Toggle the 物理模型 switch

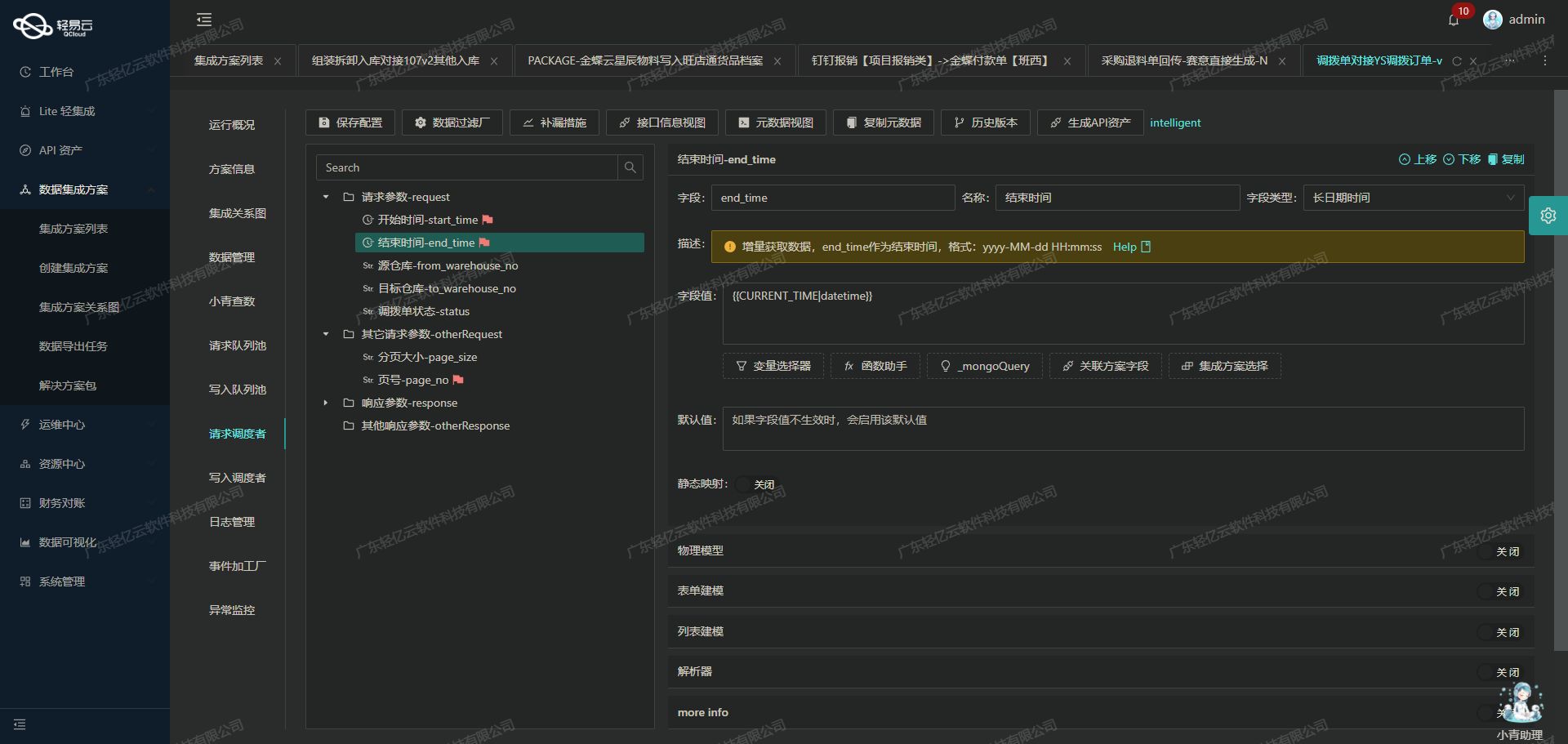click(1499, 551)
